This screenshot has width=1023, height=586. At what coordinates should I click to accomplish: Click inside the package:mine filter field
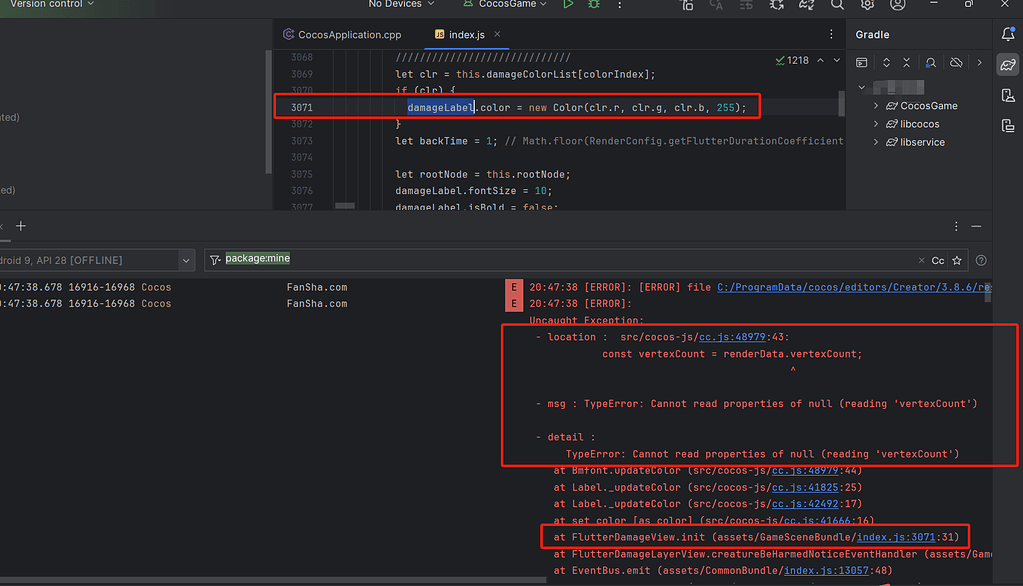click(x=260, y=258)
